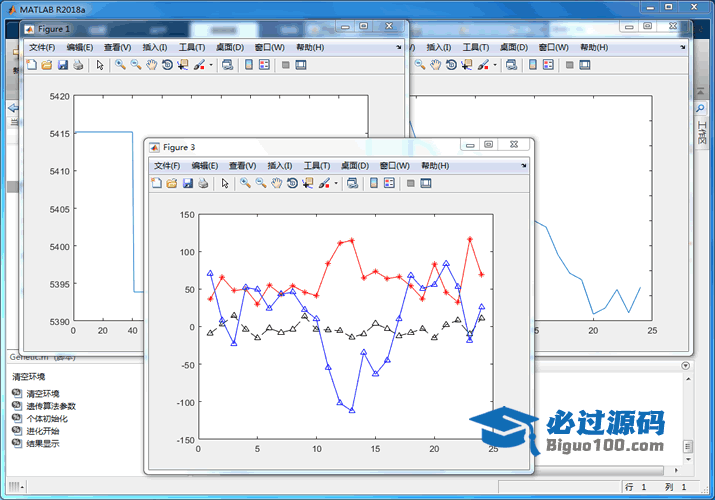This screenshot has width=715, height=500.
Task: Open 工具(T) menu in Figure 1
Action: pos(192,47)
